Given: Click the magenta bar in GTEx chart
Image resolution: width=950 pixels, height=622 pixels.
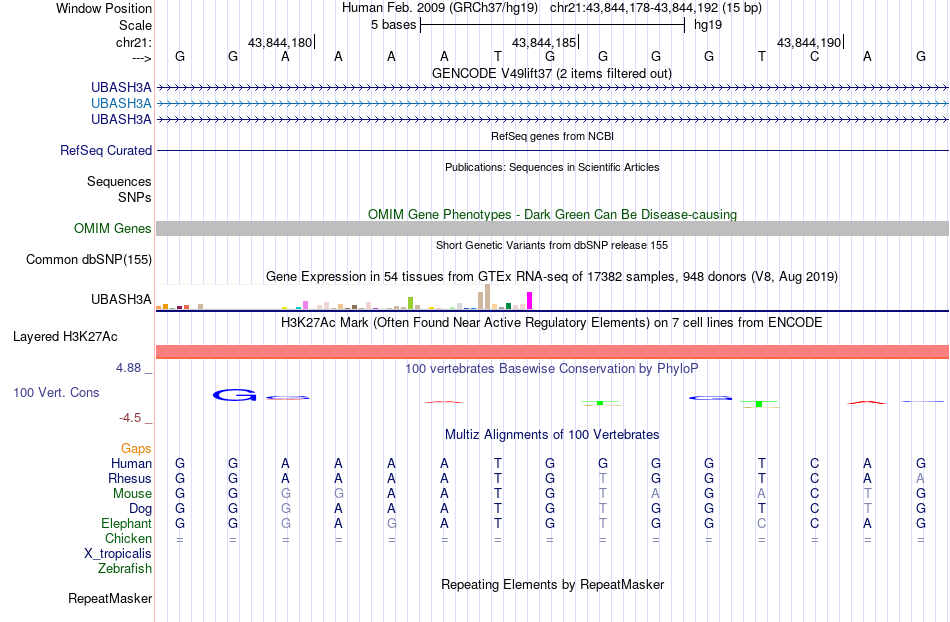Looking at the screenshot, I should pos(530,301).
